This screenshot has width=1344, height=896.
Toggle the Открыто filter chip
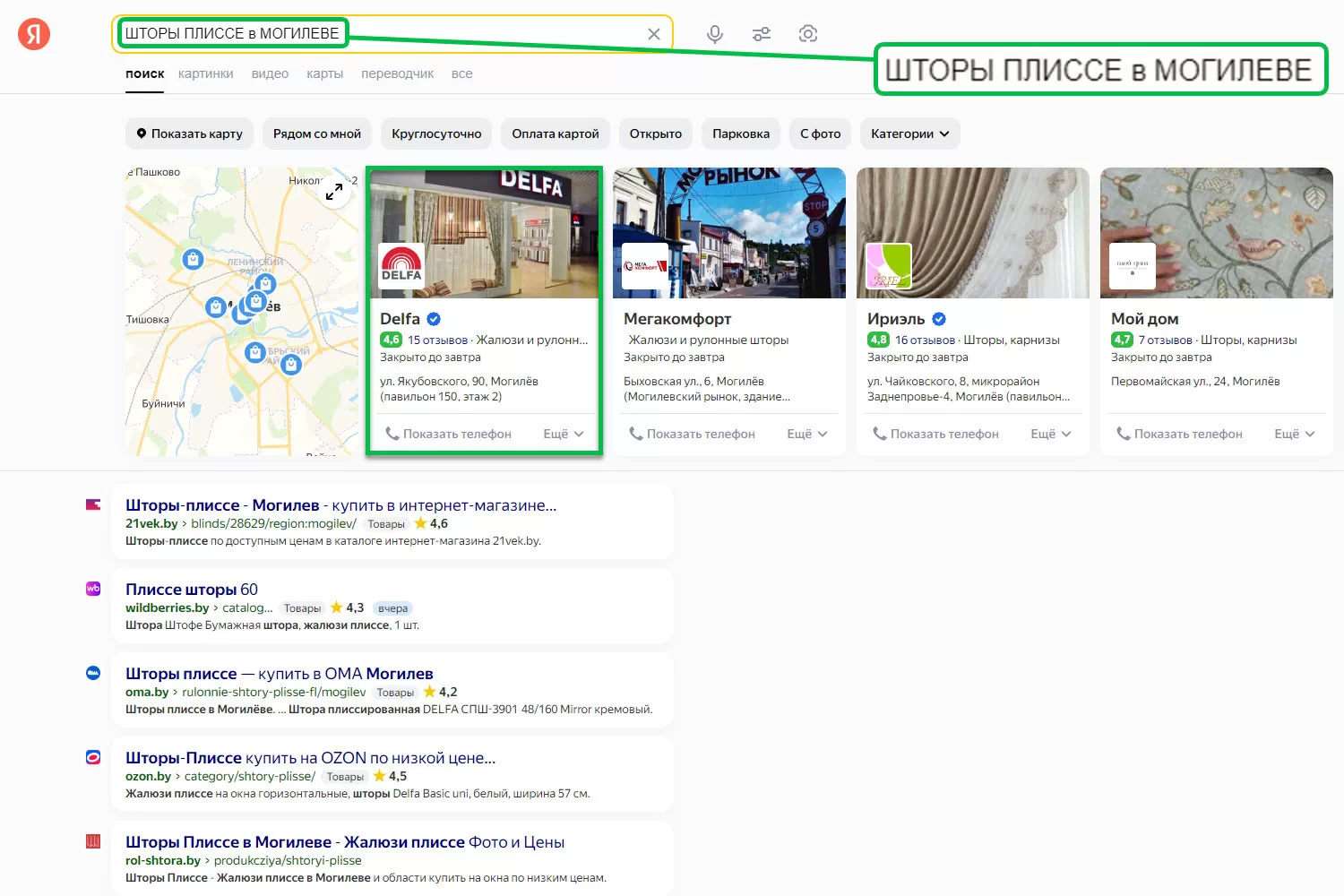click(x=655, y=134)
